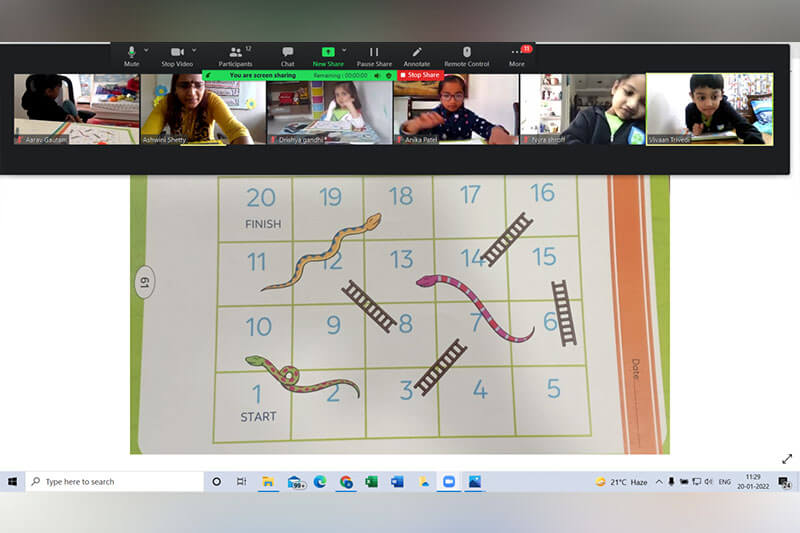This screenshot has width=800, height=533.
Task: Open Remote Control options
Action: click(x=466, y=56)
